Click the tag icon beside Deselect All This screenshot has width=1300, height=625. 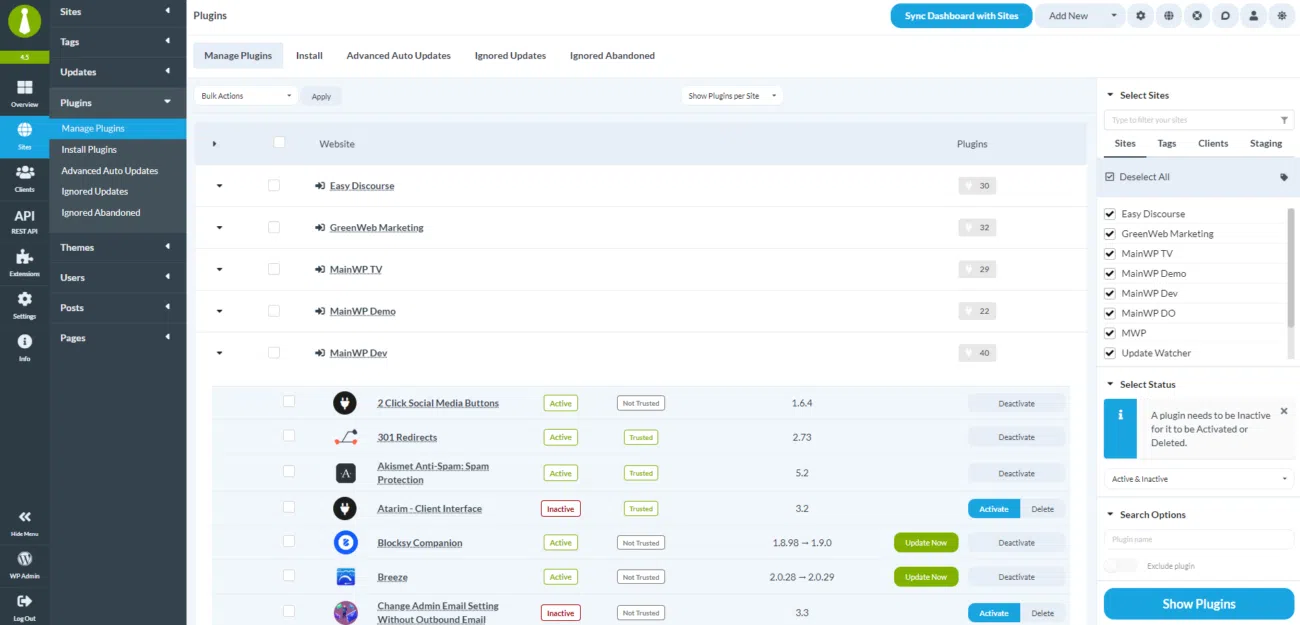coord(1284,177)
